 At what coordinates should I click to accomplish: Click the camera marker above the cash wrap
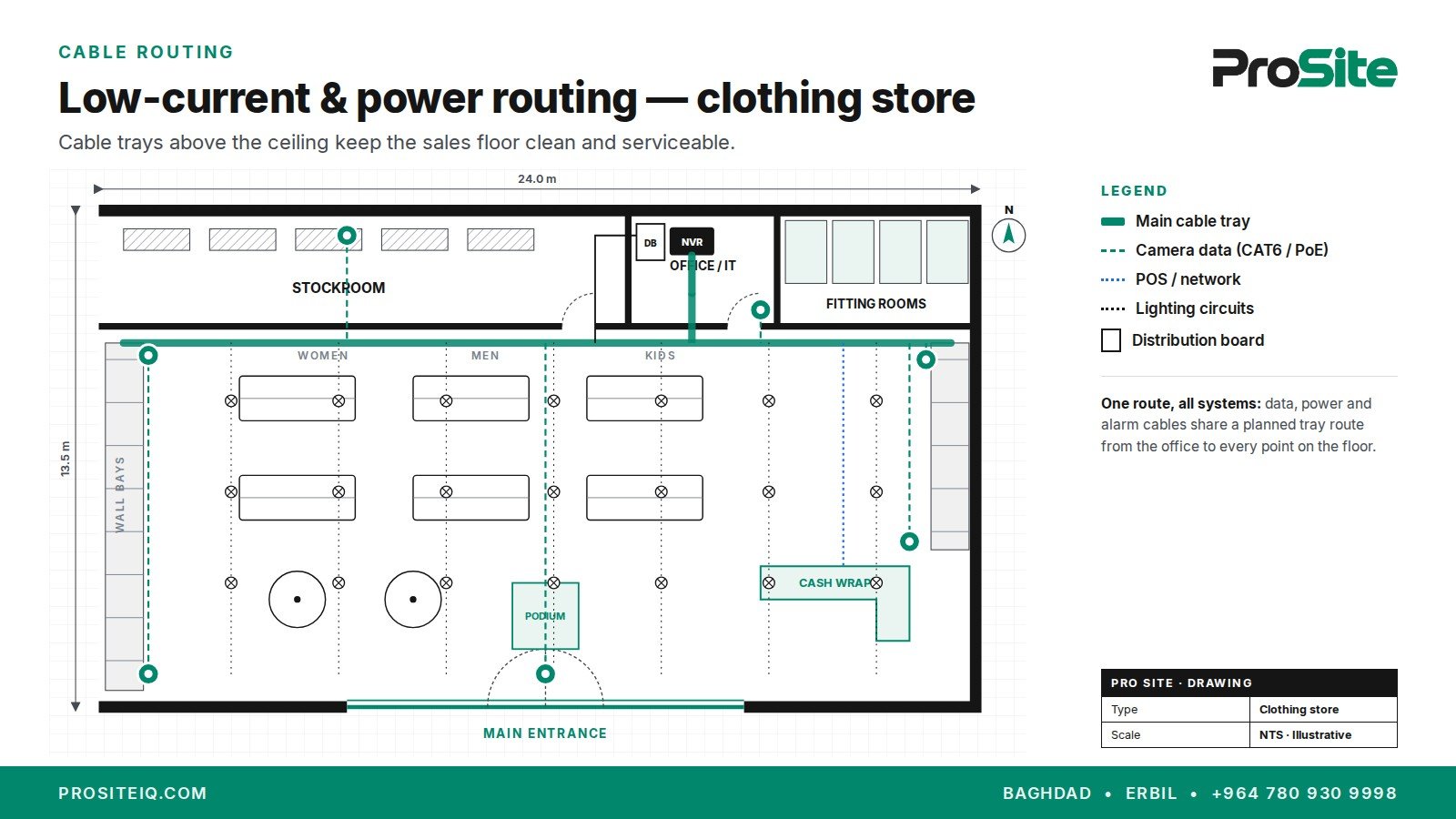coord(909,541)
